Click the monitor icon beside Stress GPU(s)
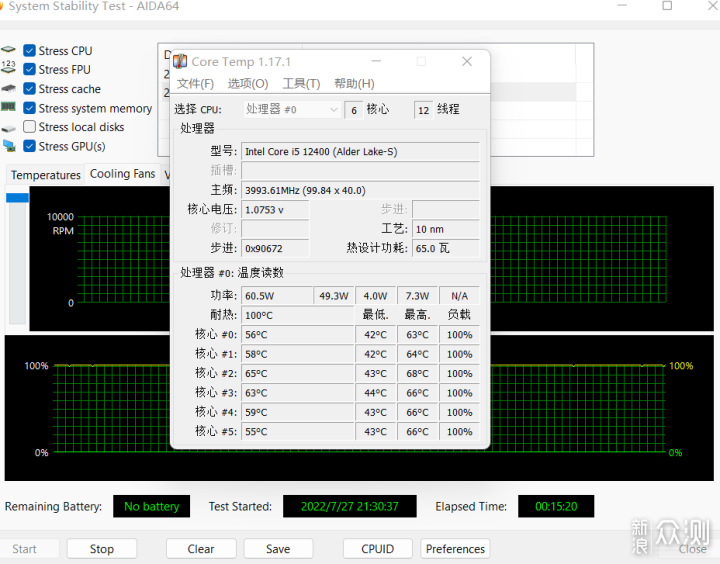Image resolution: width=720 pixels, height=564 pixels. coord(9,146)
